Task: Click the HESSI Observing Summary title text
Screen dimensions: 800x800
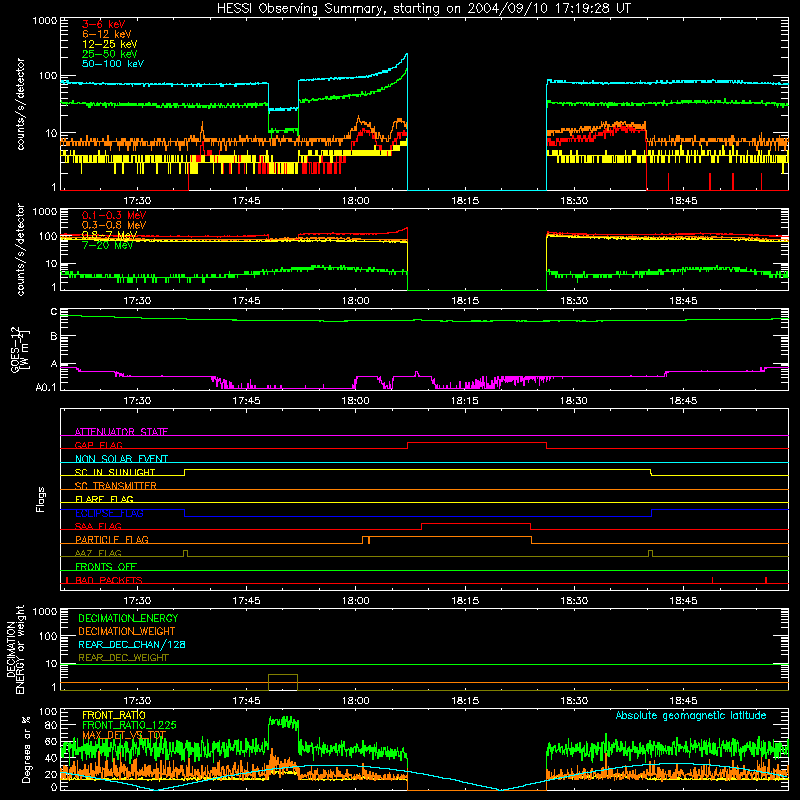Action: pos(423,9)
